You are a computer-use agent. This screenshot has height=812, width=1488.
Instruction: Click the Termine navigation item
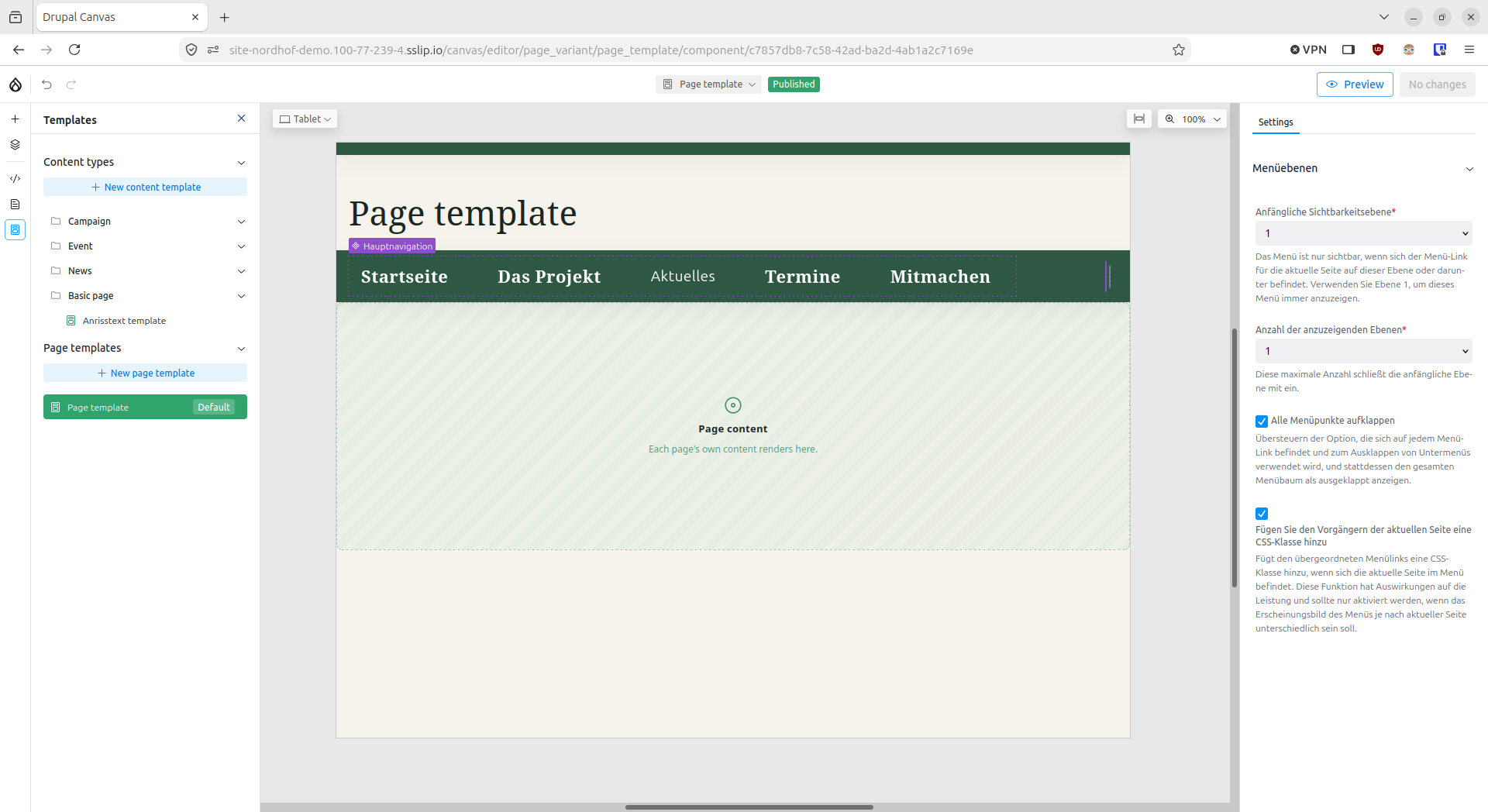802,277
